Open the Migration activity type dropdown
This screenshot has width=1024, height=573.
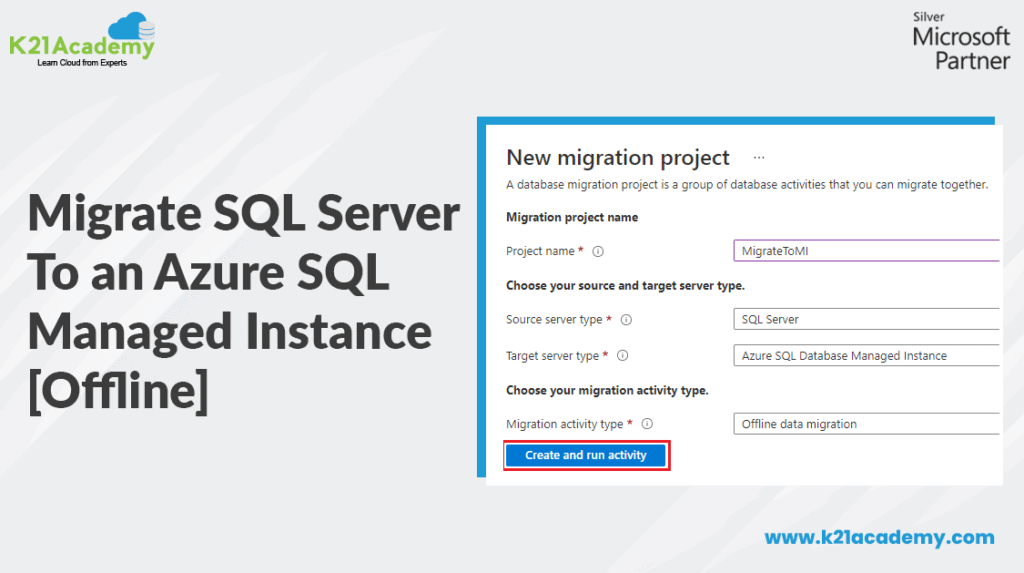[866, 424]
